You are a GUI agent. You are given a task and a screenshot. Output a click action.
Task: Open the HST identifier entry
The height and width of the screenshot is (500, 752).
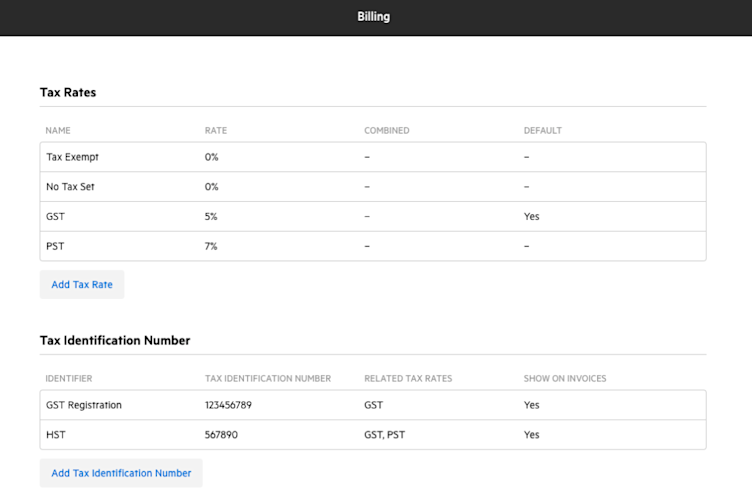click(x=55, y=435)
